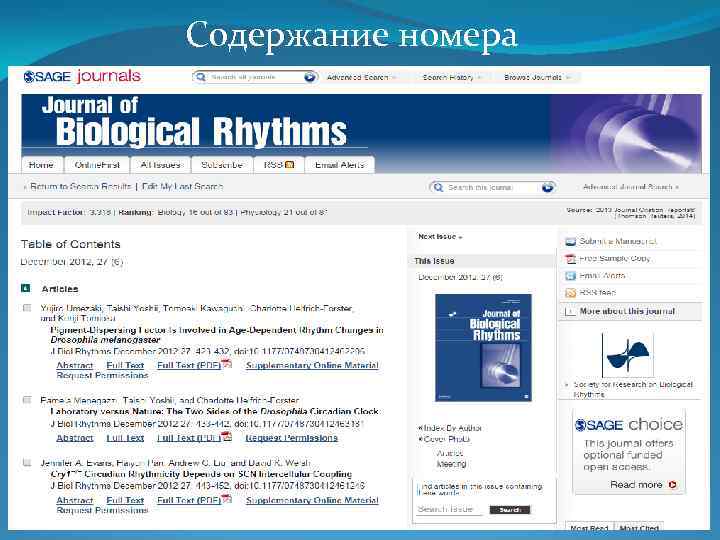Open the All Issues tab

click(x=160, y=165)
